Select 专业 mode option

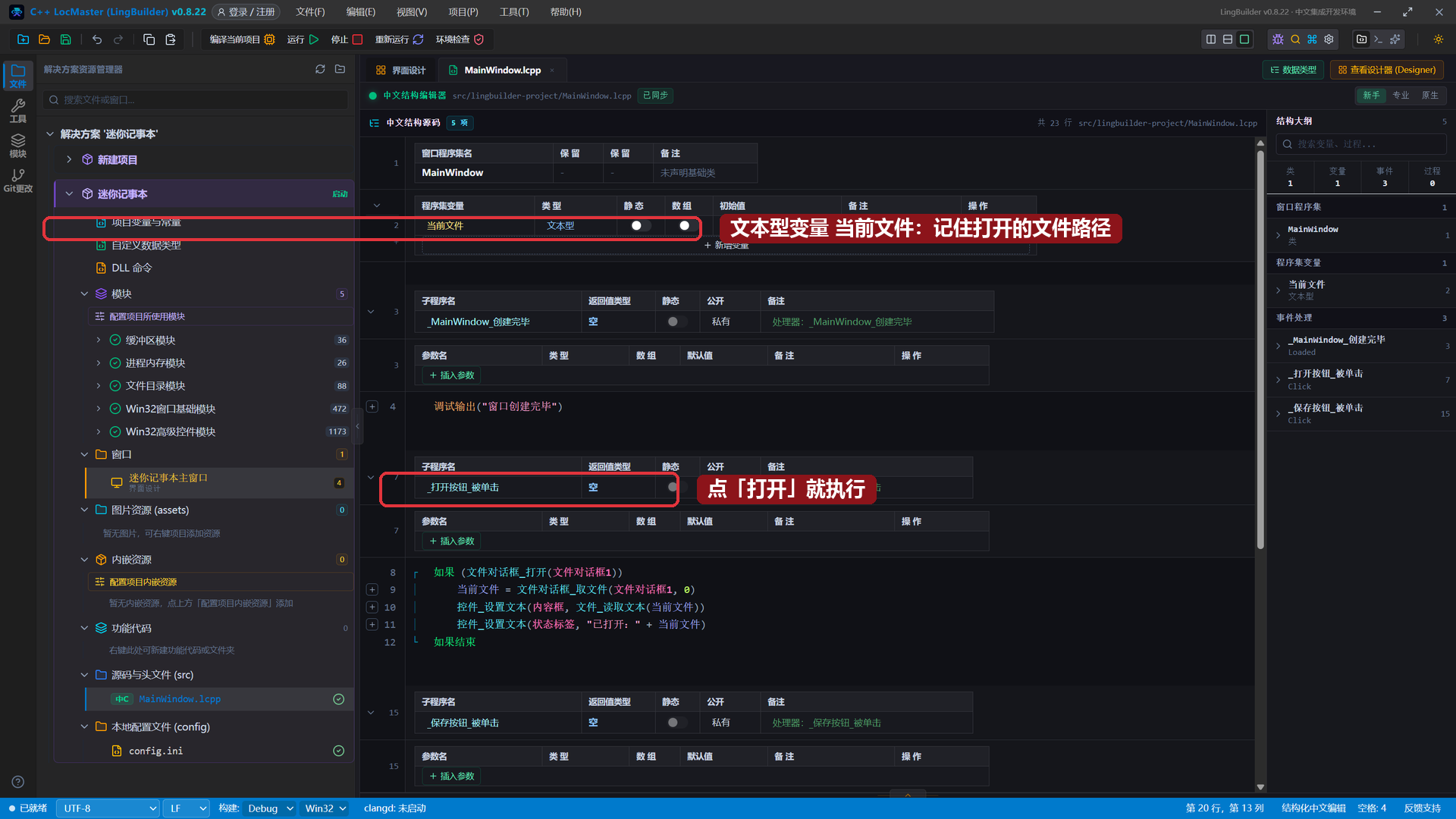point(1401,96)
